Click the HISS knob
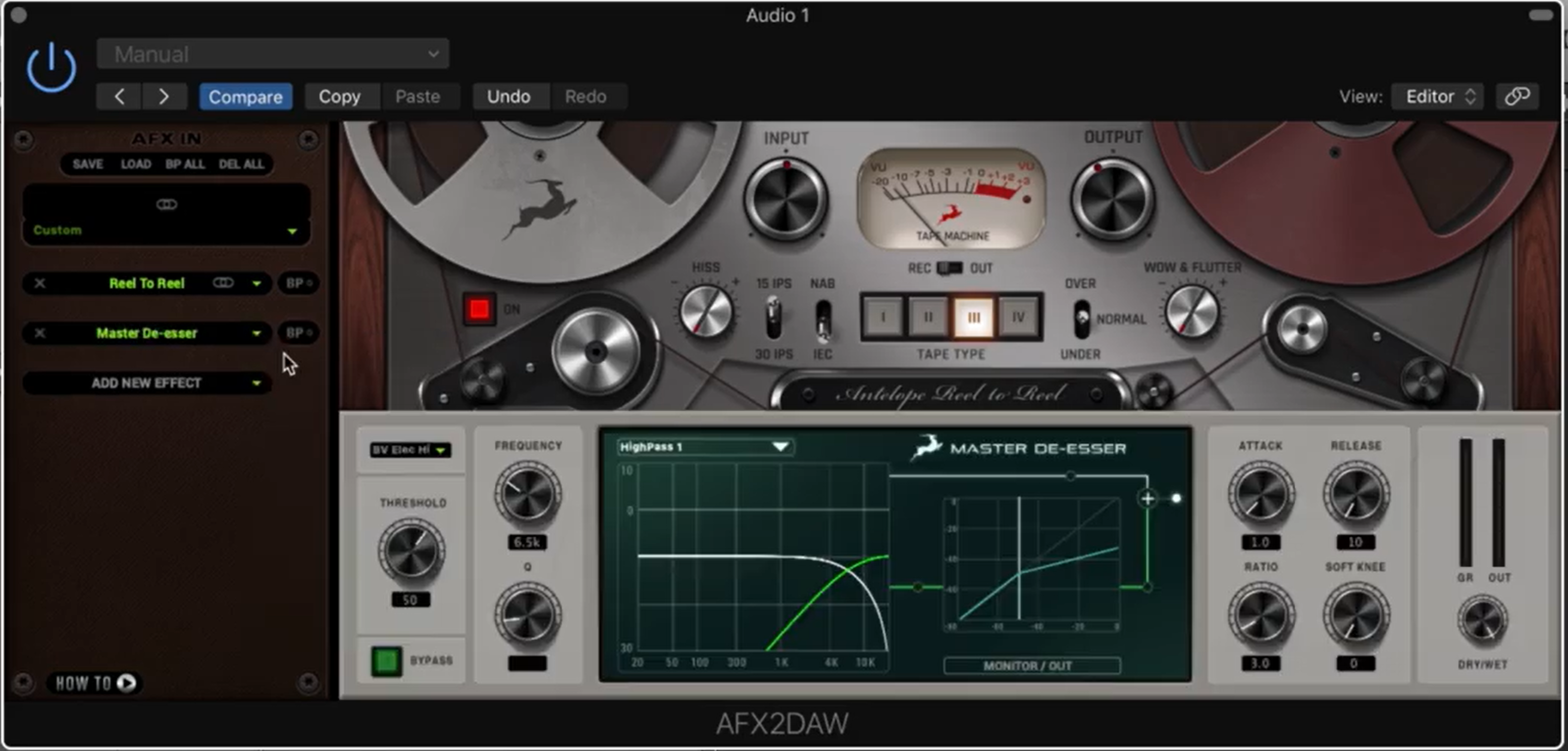The height and width of the screenshot is (751, 1568). [705, 311]
